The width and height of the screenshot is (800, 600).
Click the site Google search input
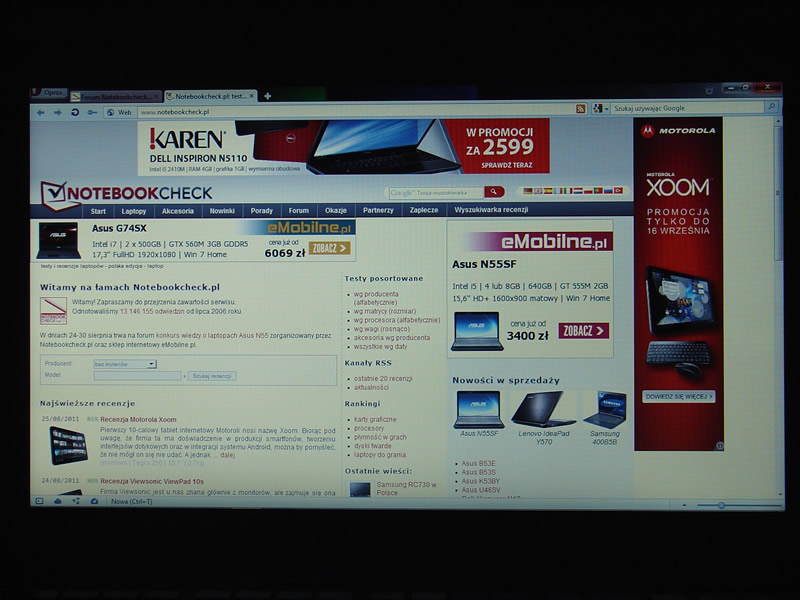coord(436,193)
